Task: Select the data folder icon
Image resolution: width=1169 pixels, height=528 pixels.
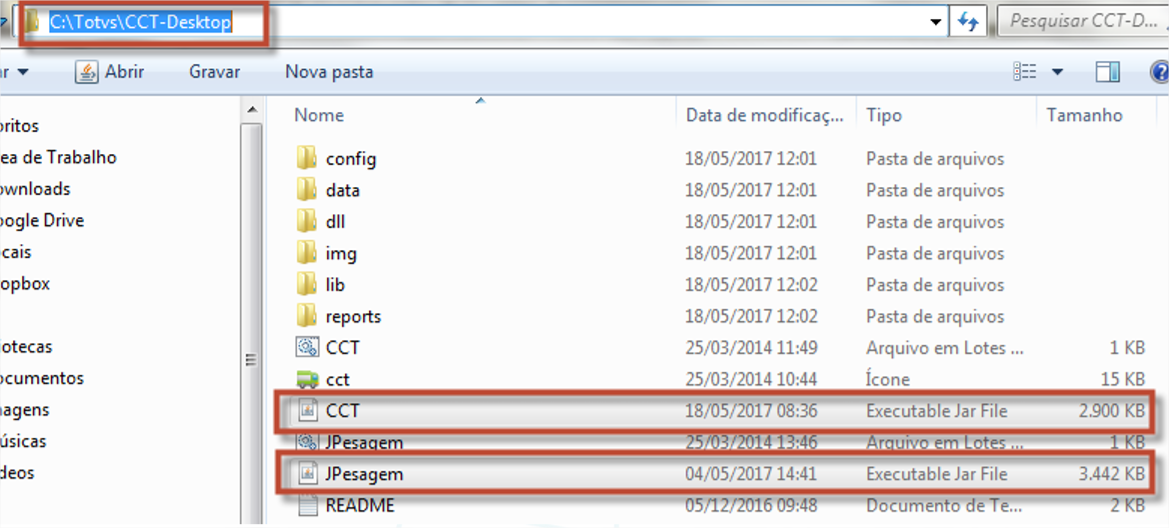Action: click(306, 189)
